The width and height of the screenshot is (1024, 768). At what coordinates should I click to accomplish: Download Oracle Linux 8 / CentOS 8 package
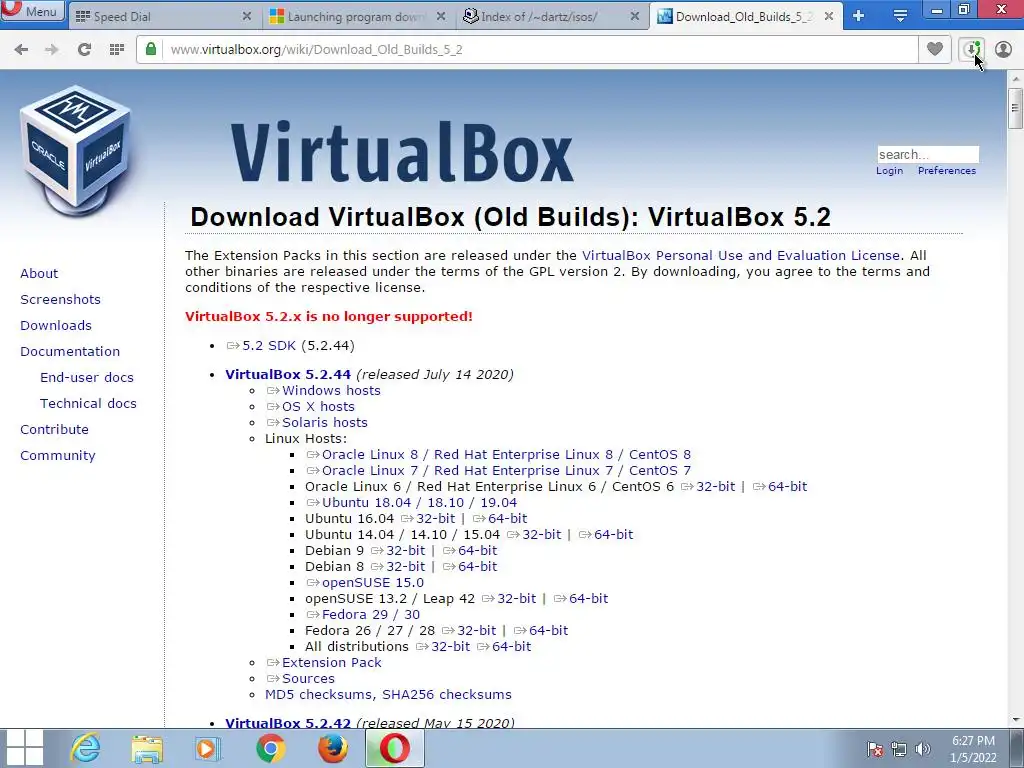[x=499, y=455]
